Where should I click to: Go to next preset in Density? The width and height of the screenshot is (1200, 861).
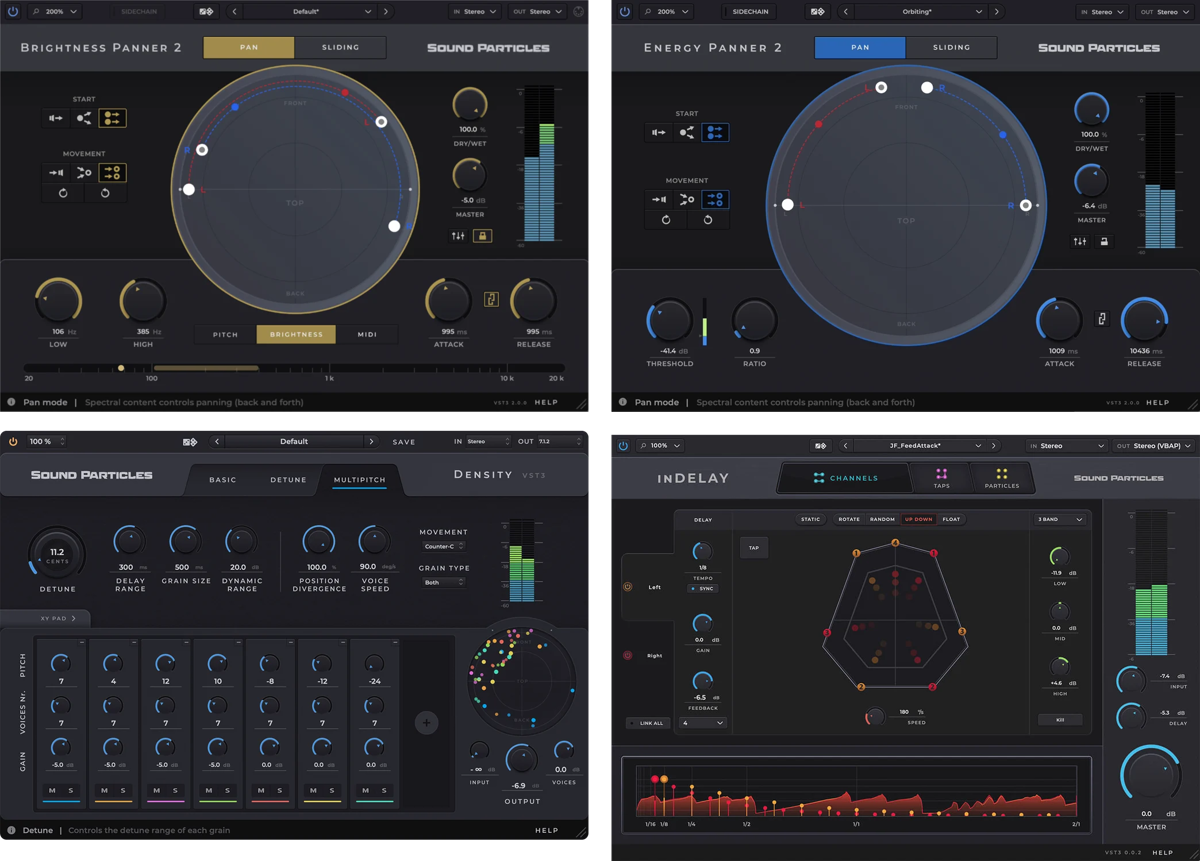[372, 441]
